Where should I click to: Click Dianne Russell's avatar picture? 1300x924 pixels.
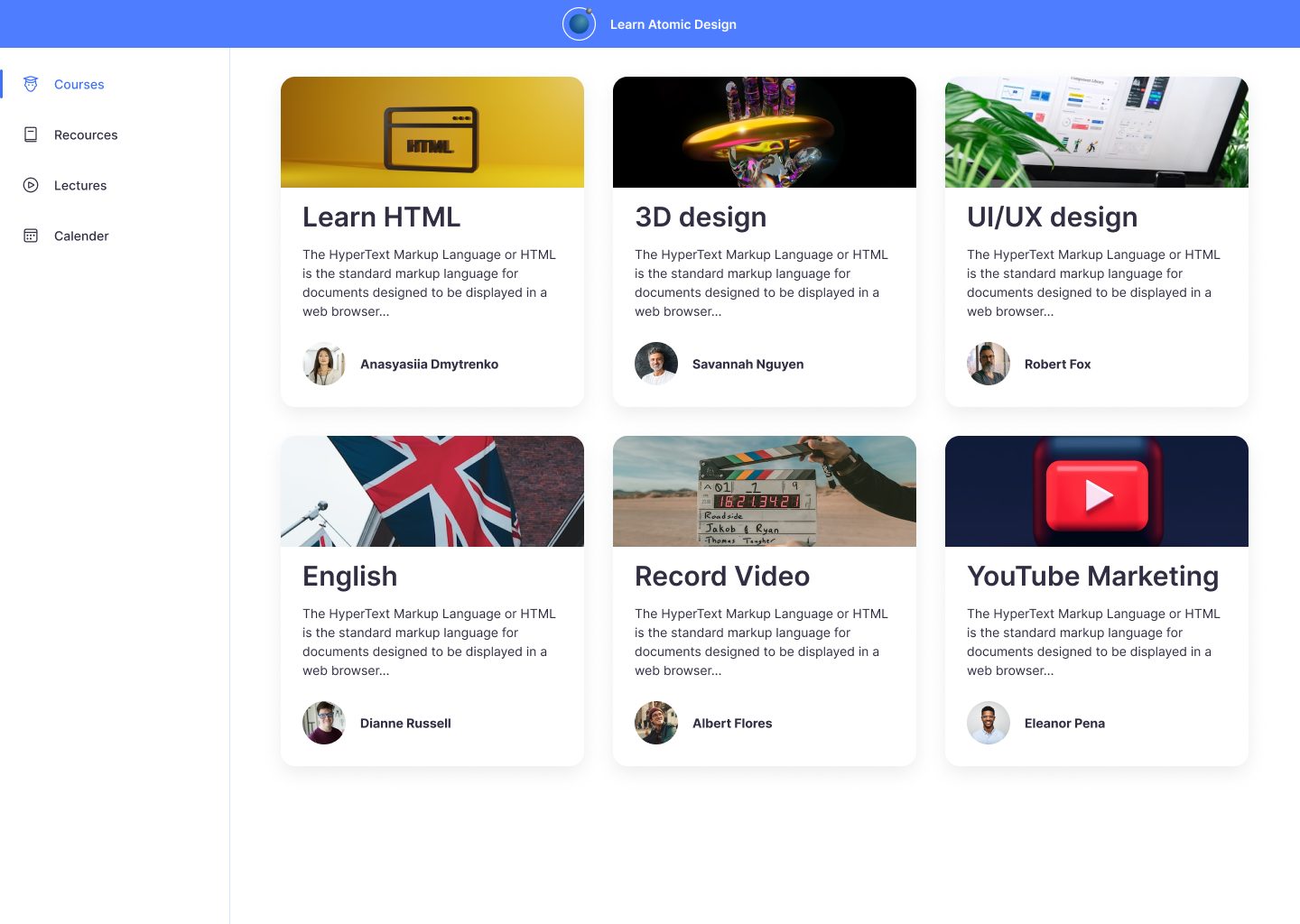[324, 723]
